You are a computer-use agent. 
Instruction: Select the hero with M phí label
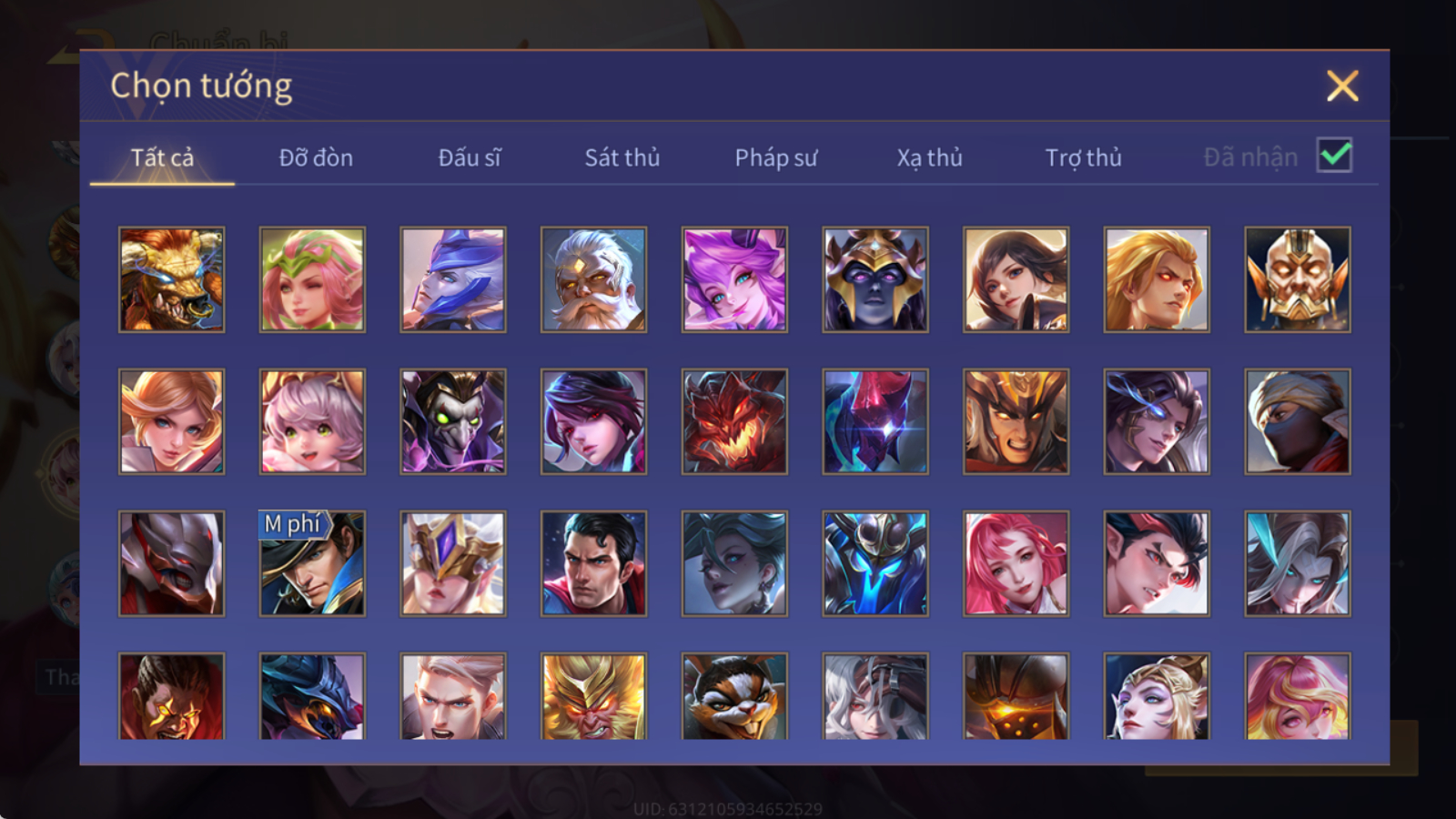pyautogui.click(x=312, y=563)
